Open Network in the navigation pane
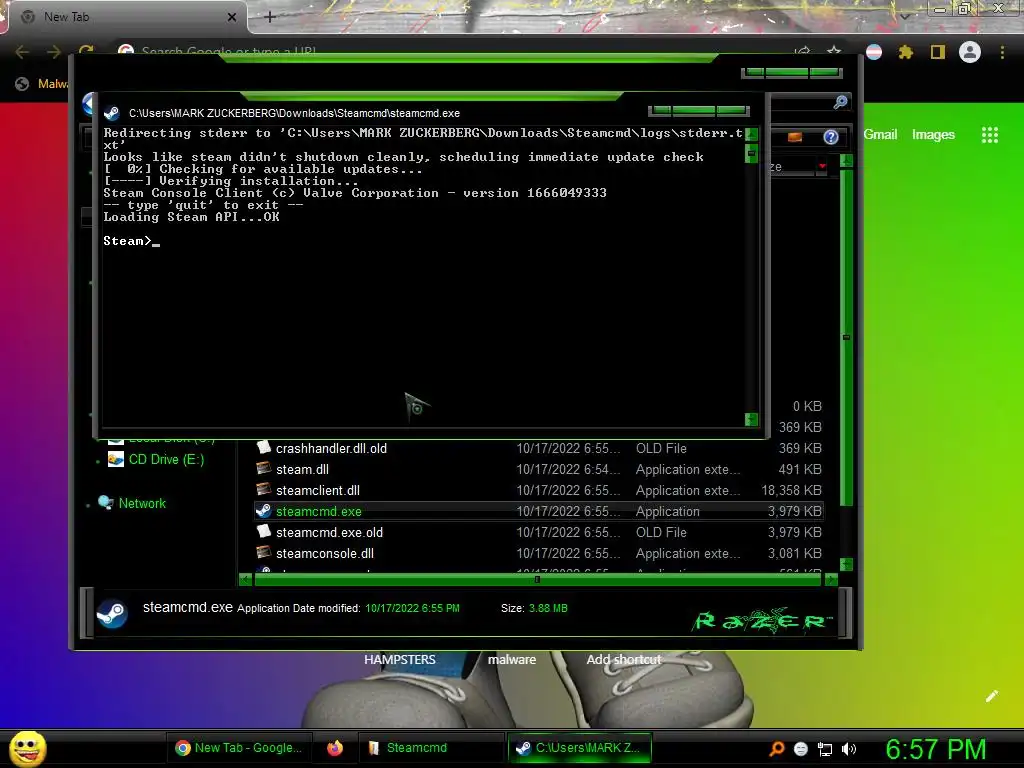The image size is (1024, 768). [142, 504]
